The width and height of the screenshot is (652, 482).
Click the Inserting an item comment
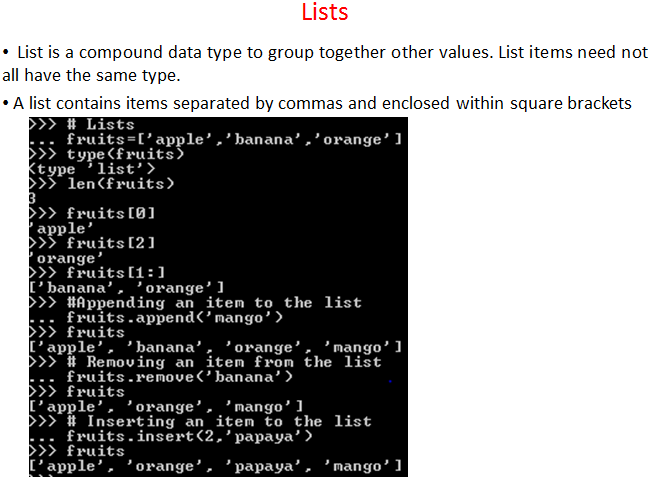tap(200, 421)
